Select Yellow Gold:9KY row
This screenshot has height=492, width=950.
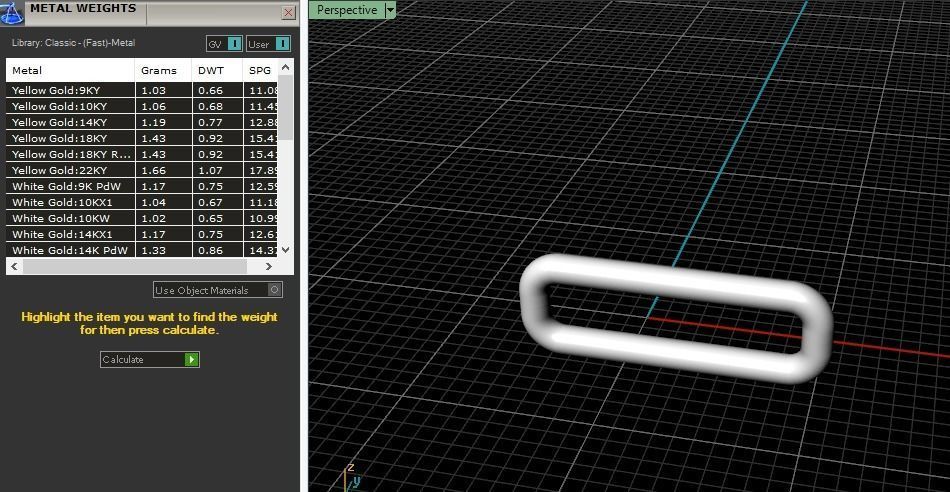[142, 90]
